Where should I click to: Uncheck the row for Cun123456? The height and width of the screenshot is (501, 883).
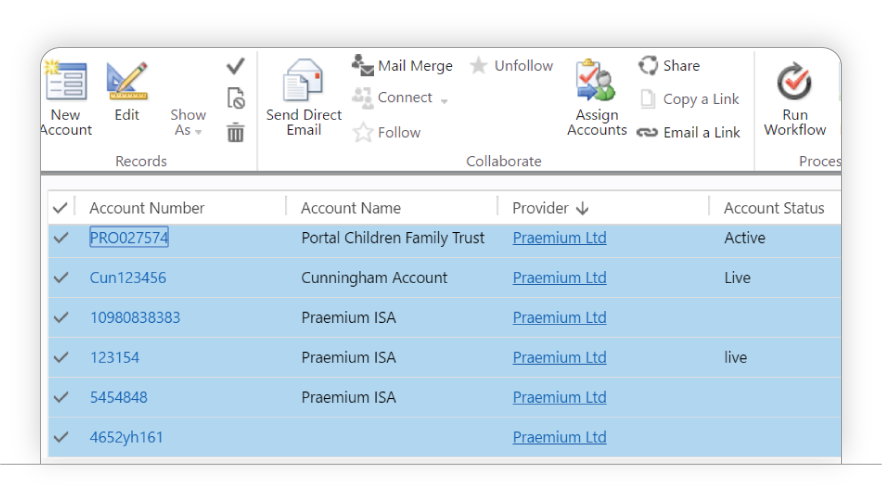pos(61,278)
